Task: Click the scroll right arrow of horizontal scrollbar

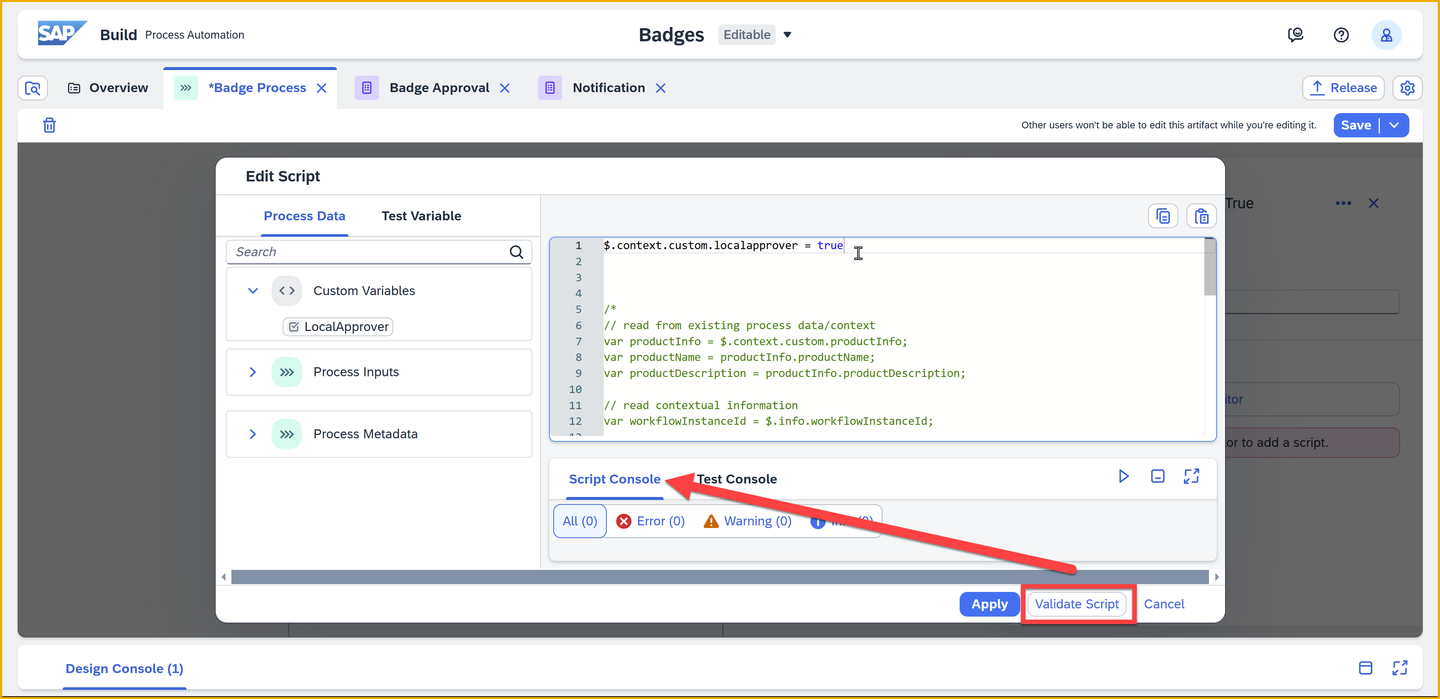Action: point(1217,577)
